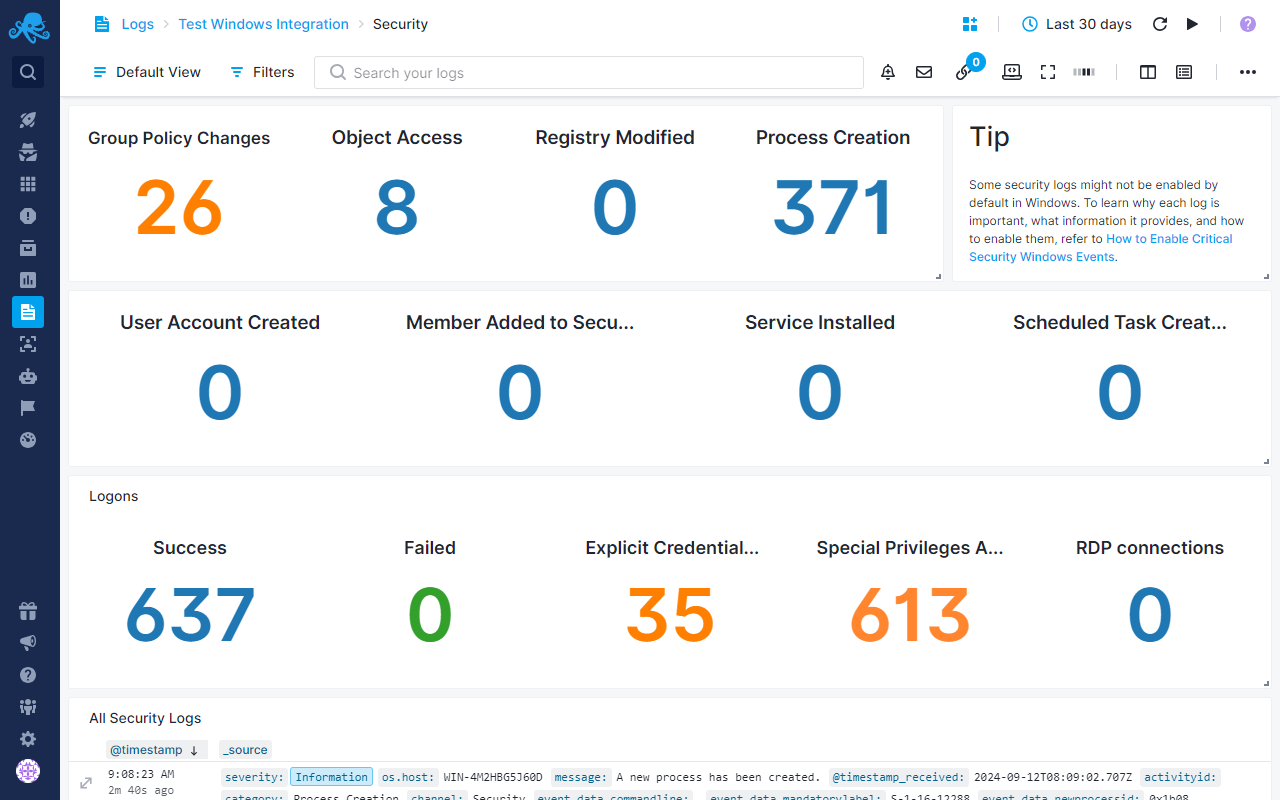Click the laptop code embed icon
Viewport: 1280px width, 800px height.
tap(1012, 72)
